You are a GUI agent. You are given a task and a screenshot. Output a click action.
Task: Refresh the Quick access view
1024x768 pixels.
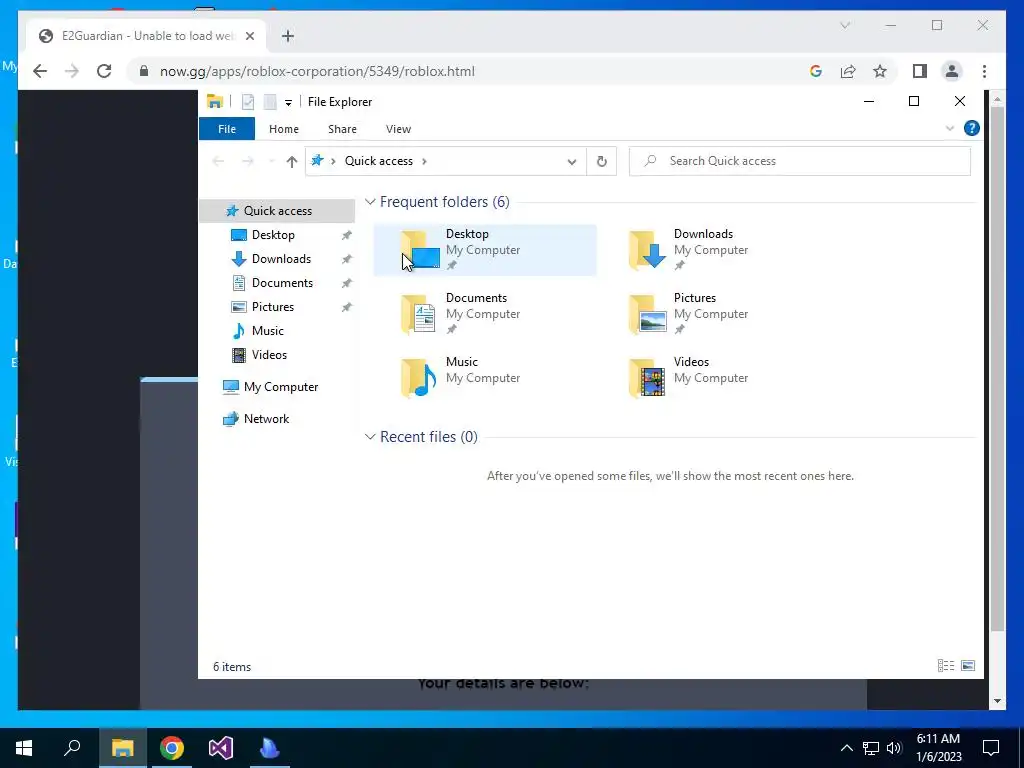[x=601, y=161]
